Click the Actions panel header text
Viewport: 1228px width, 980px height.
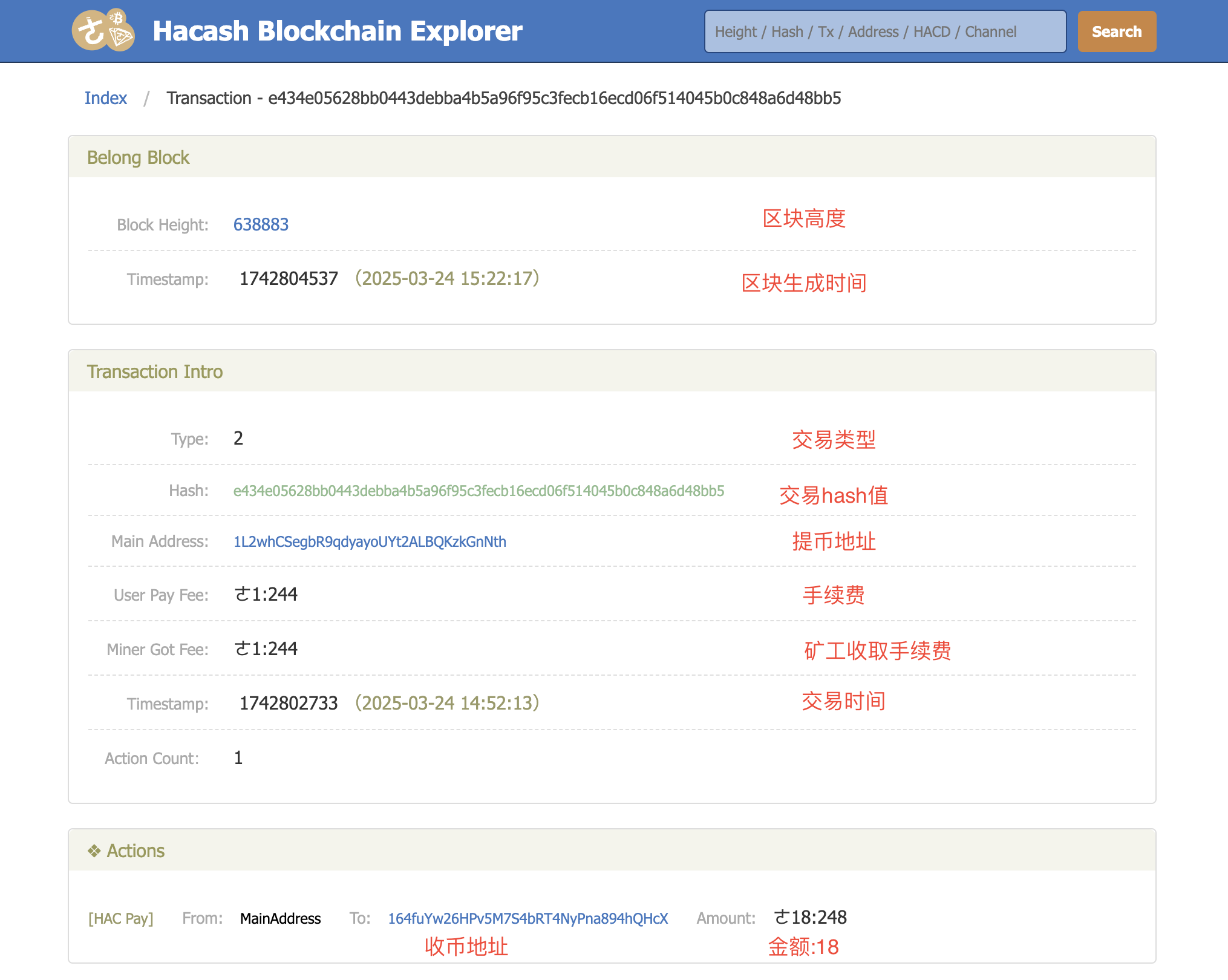coord(136,851)
